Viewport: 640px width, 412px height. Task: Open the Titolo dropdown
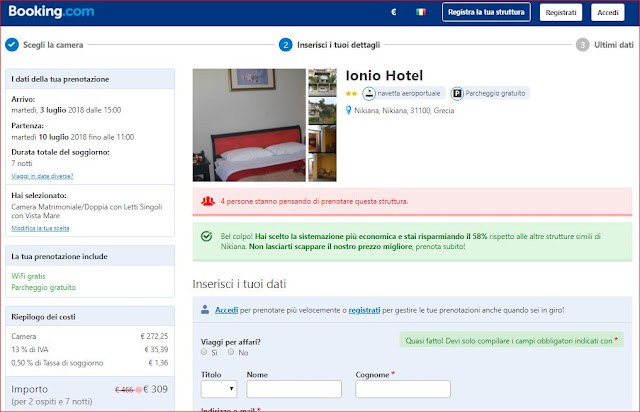(219, 389)
